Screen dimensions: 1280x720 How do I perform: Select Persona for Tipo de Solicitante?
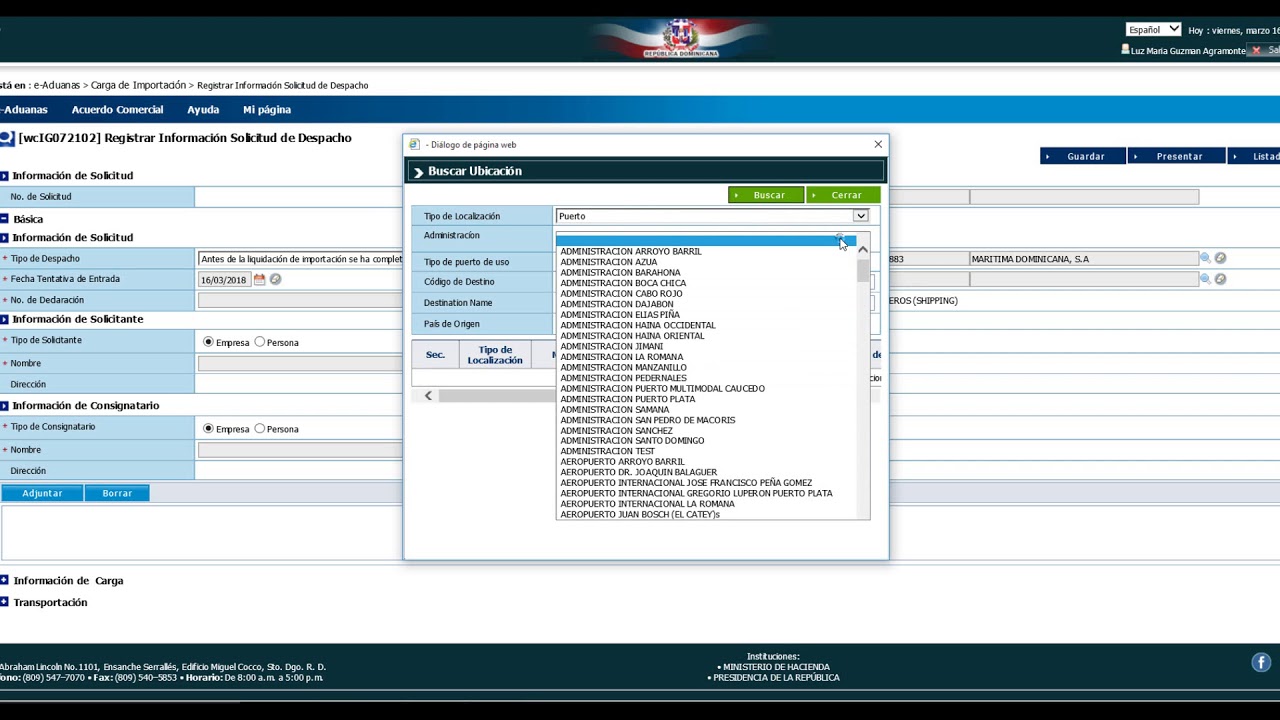(260, 342)
